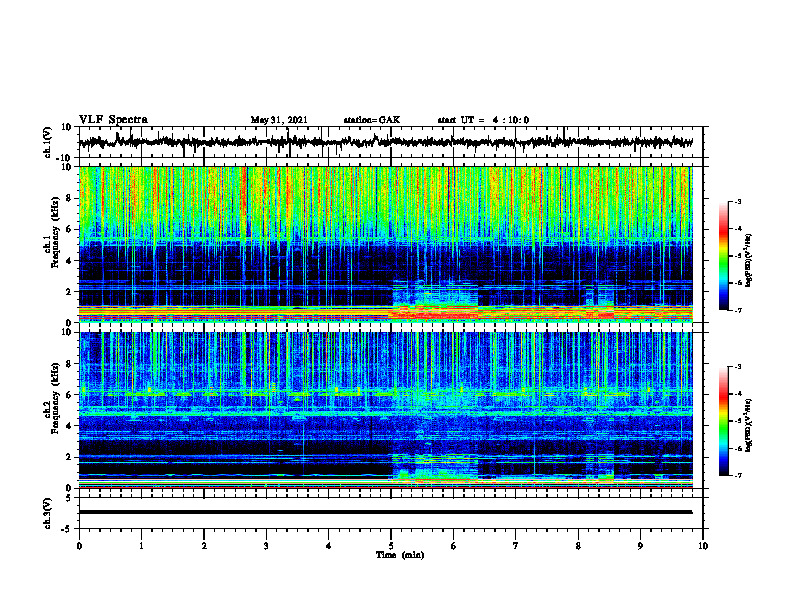Click the "8" kHz tick on ch.1 frequency axis
Image resolution: width=792 pixels, height=612 pixels.
[69, 198]
